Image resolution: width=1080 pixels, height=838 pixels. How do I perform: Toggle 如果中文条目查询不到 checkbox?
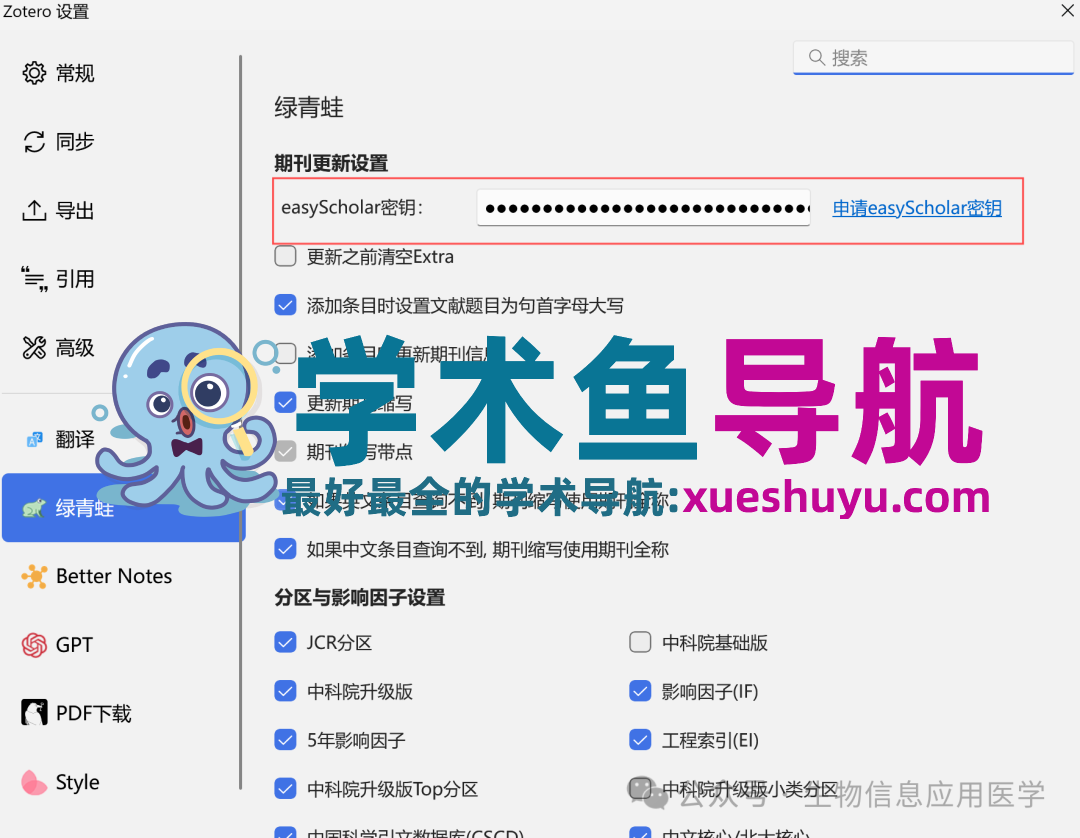[285, 549]
